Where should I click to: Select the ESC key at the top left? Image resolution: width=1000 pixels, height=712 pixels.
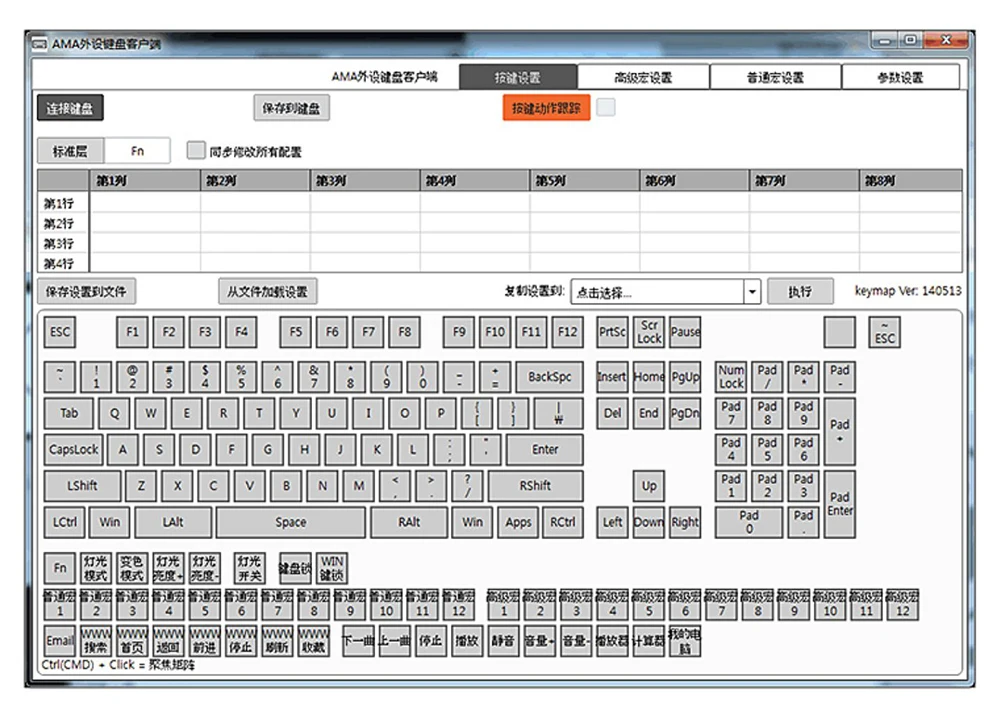click(x=60, y=332)
